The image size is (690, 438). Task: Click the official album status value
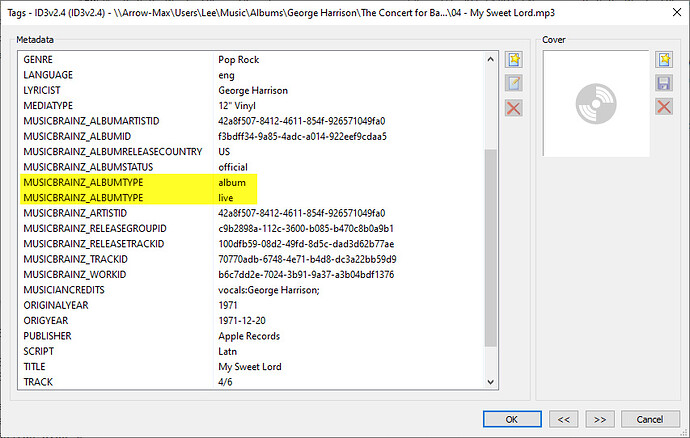click(x=233, y=167)
